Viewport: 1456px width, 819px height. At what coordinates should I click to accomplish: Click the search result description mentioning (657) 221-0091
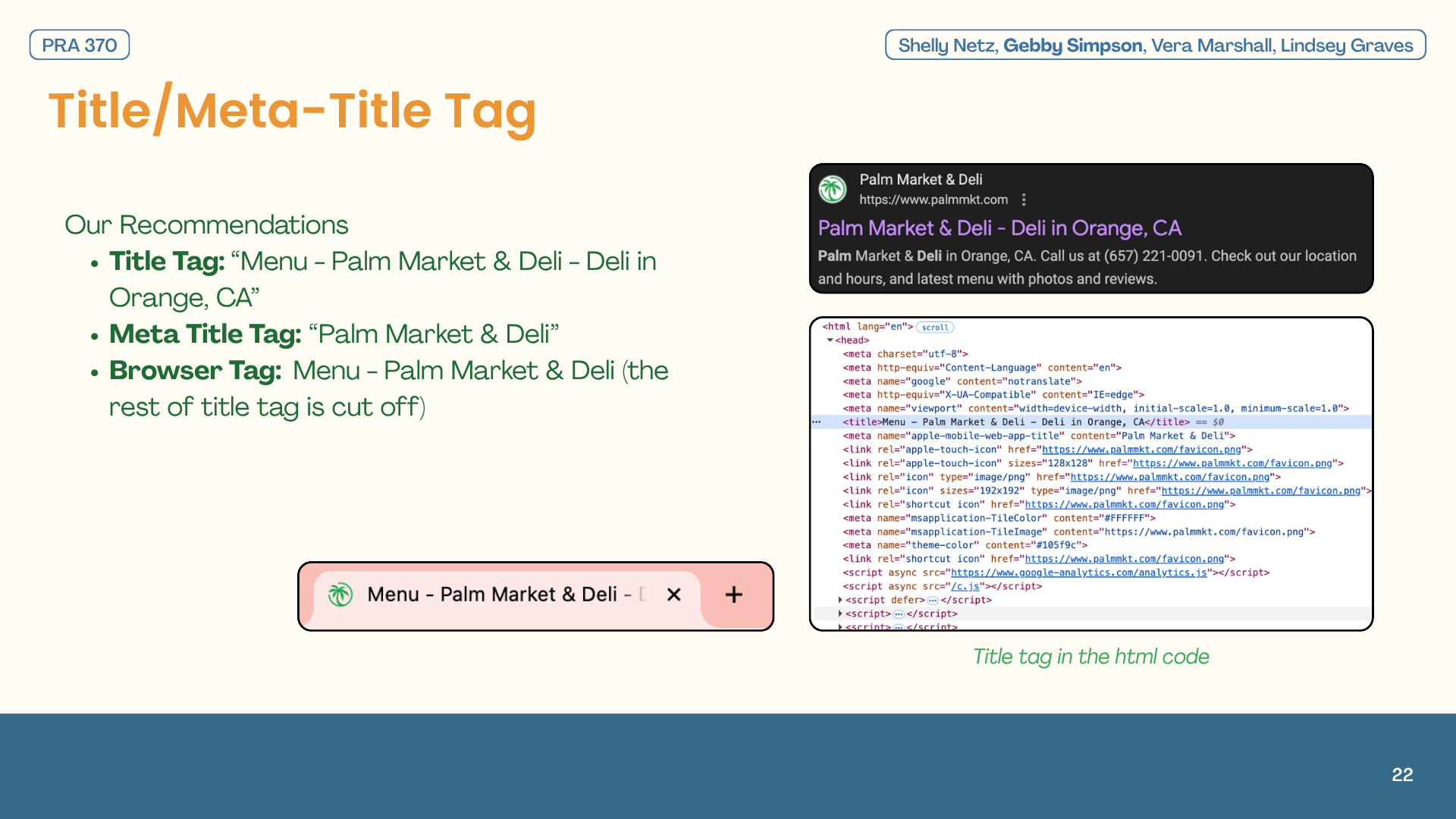point(1087,267)
